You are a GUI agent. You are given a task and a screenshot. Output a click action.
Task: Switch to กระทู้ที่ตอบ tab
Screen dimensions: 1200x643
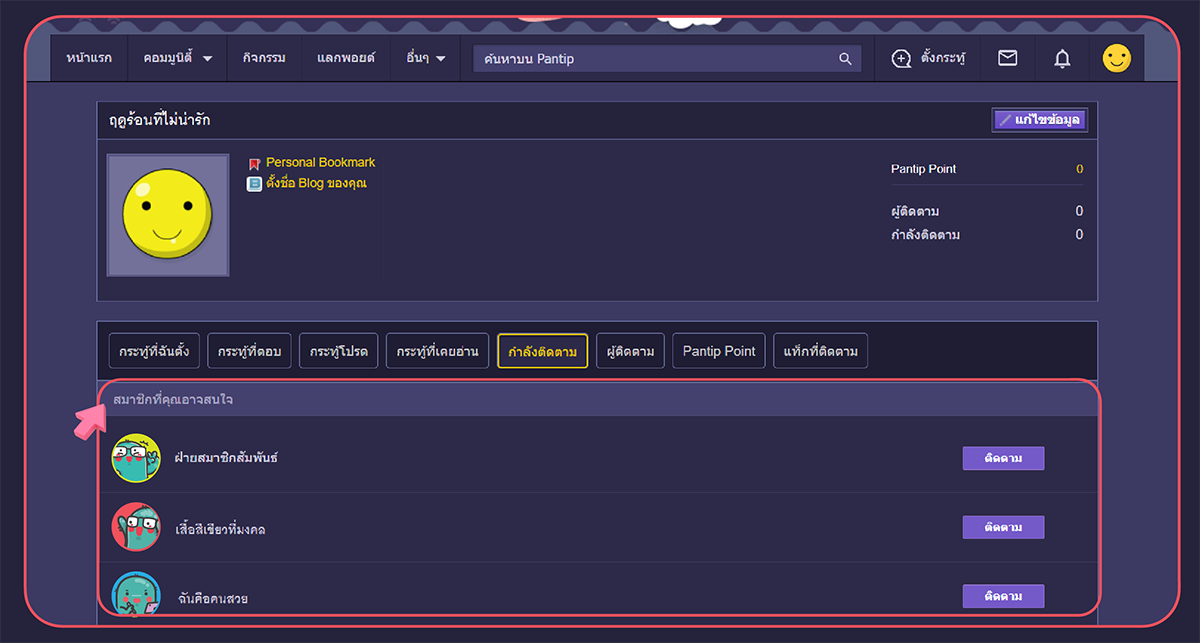point(249,351)
